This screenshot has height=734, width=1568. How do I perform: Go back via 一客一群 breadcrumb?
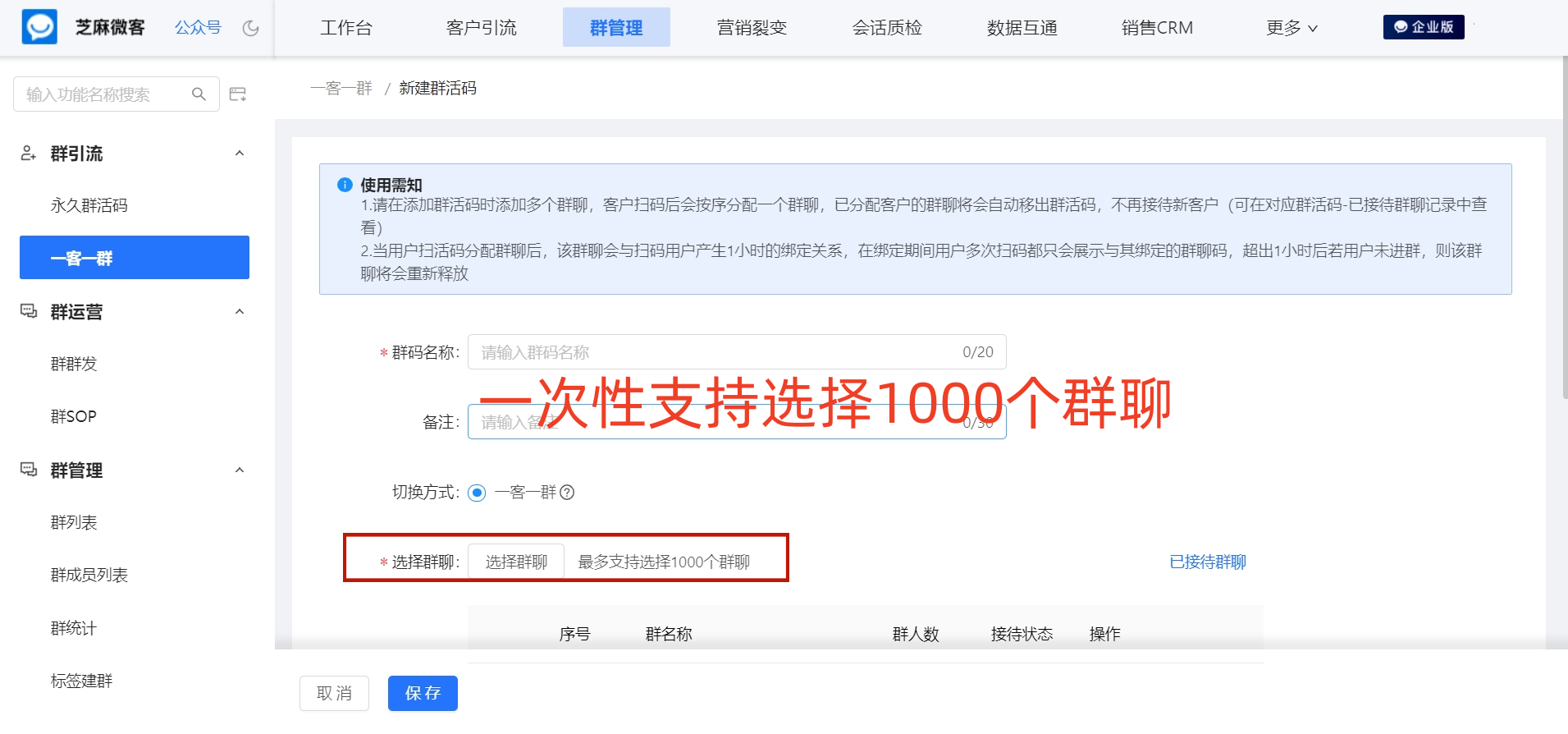341,88
